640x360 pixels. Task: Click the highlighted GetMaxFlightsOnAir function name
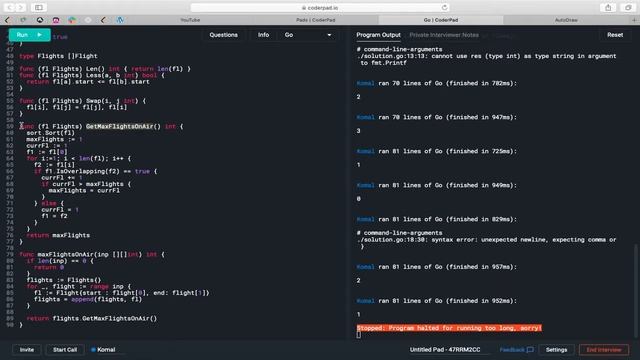(120, 127)
